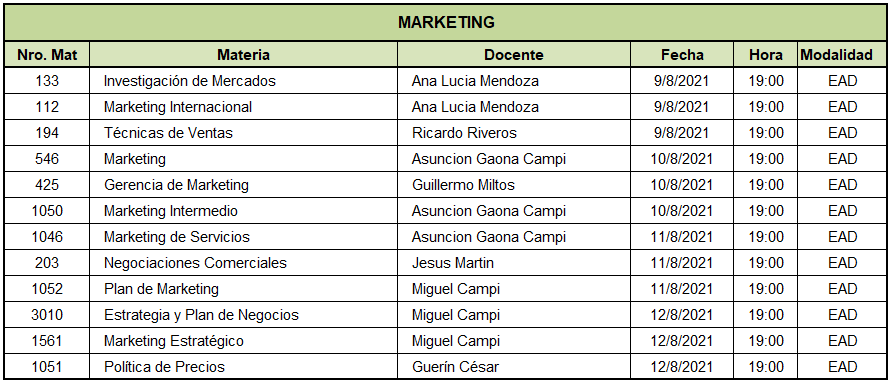Screen dimensions: 891x383
Task: Select the cell with number 1050
Action: (47, 211)
